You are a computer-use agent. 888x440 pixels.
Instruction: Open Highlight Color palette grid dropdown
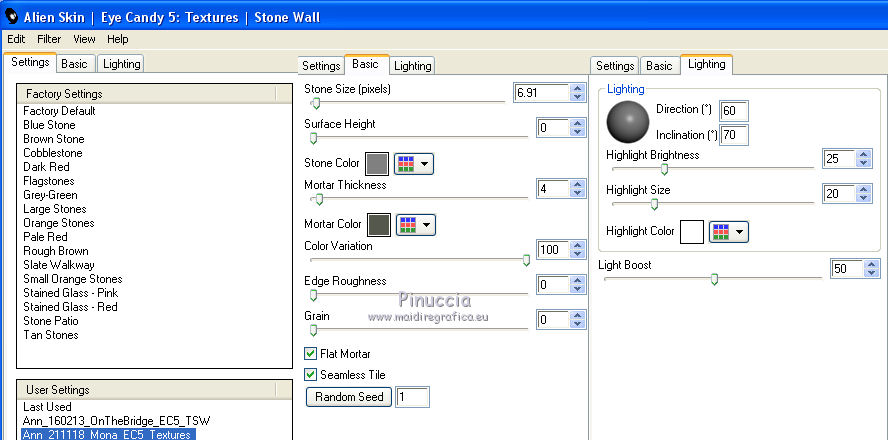(729, 232)
